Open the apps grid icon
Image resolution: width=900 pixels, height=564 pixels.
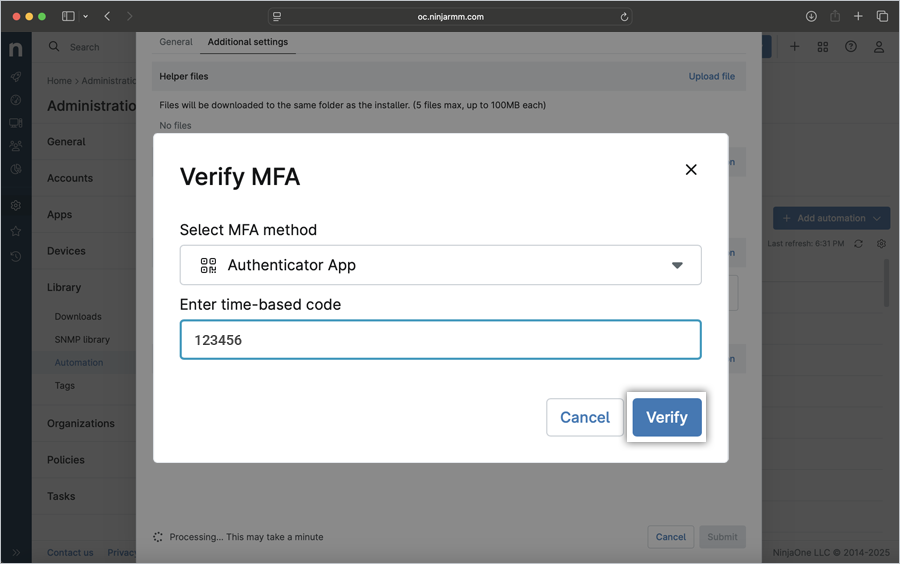(823, 47)
